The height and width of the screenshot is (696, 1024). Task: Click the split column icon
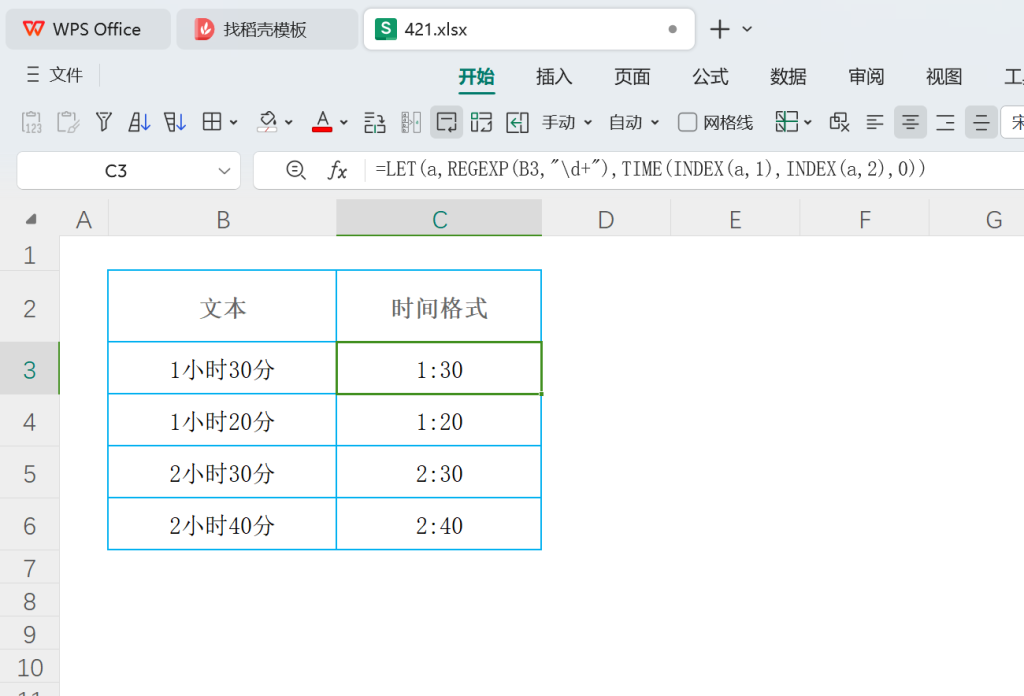(411, 122)
